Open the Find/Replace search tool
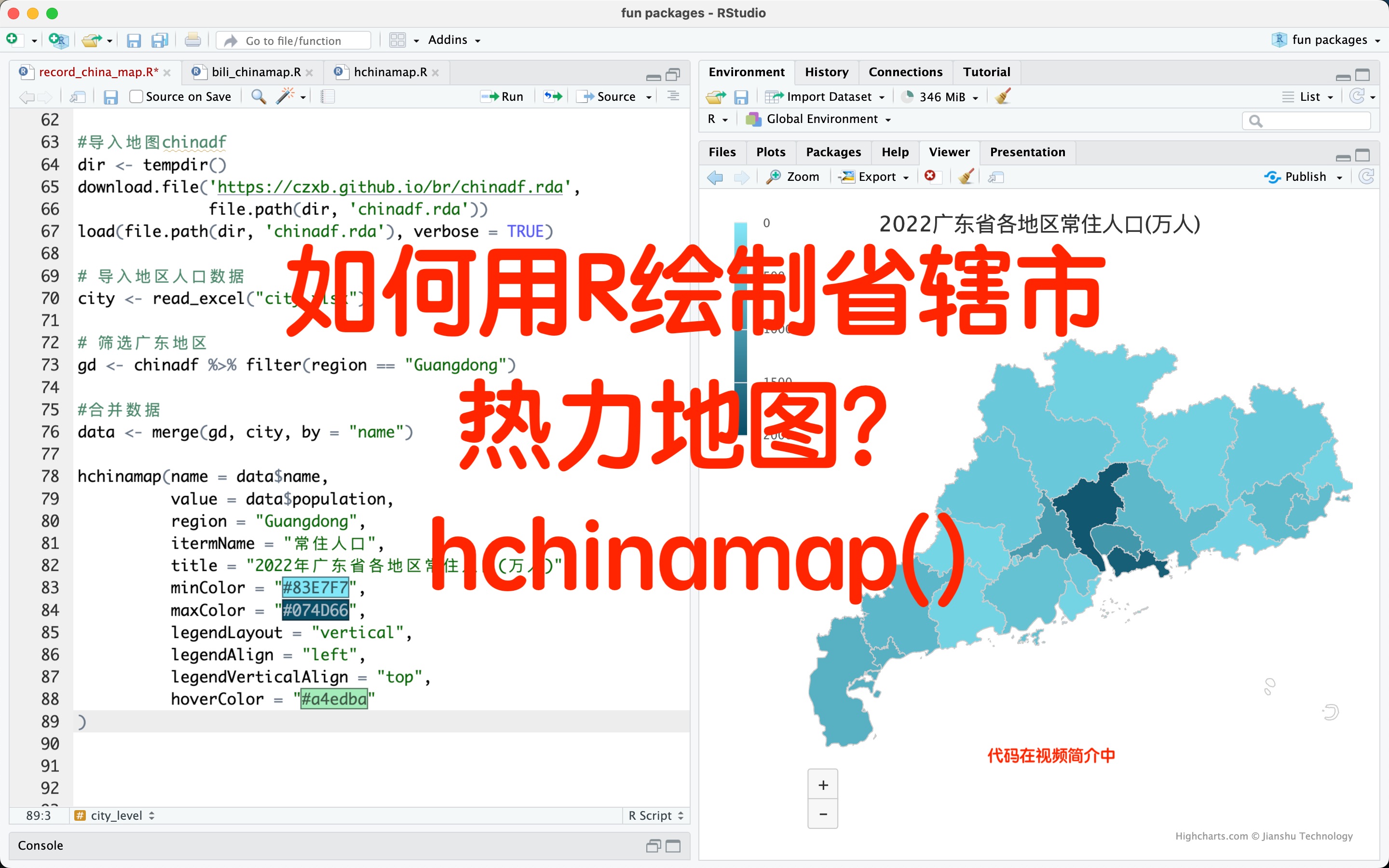1389x868 pixels. click(258, 96)
